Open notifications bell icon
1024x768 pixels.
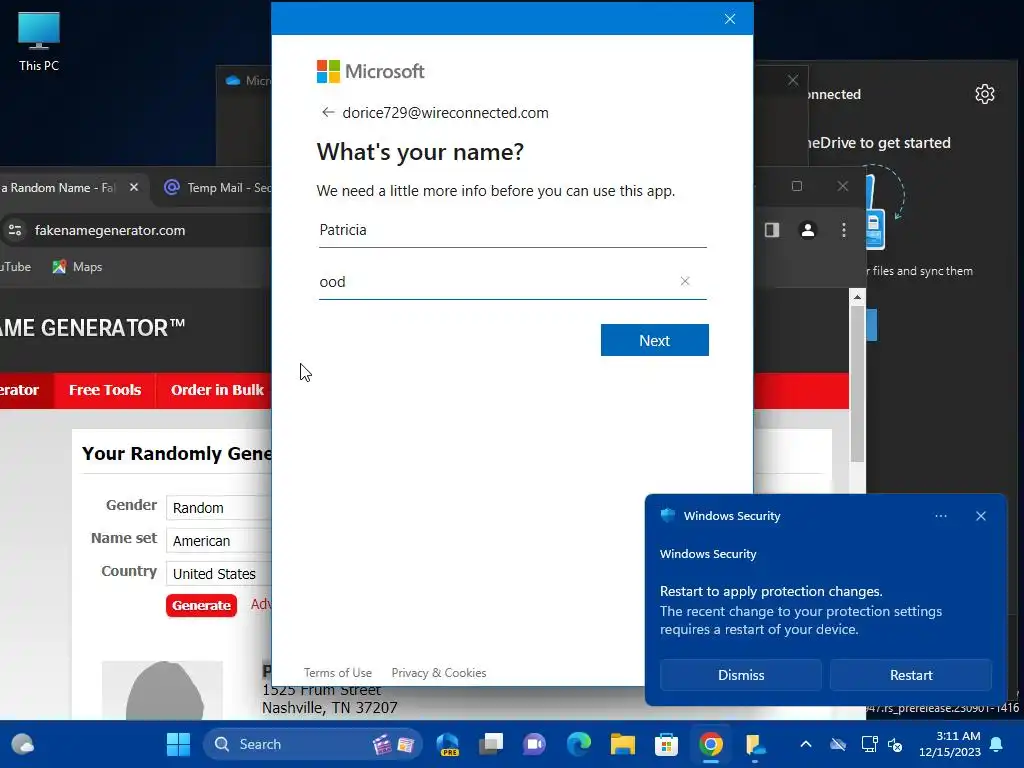(997, 744)
